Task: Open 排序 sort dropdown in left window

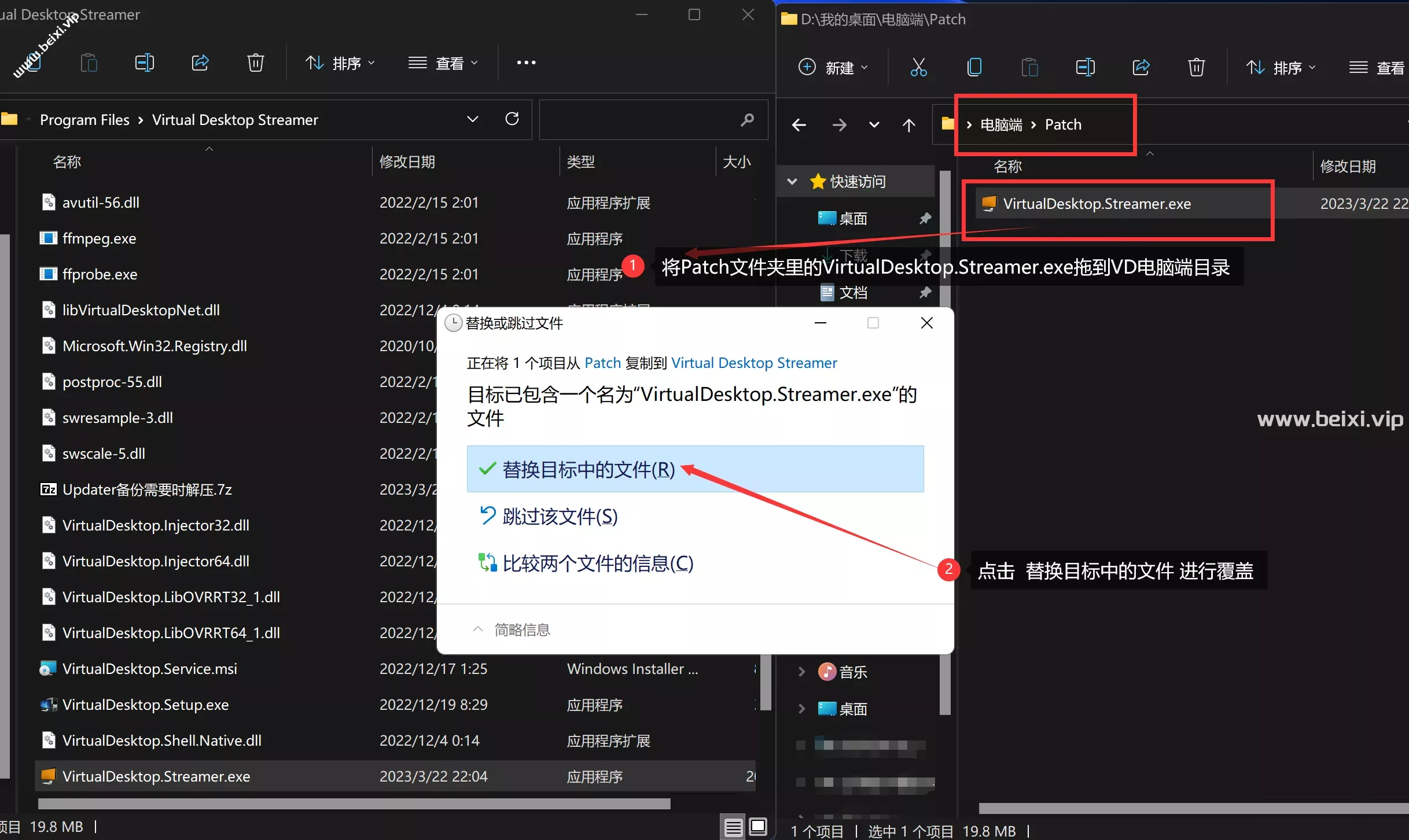Action: point(340,62)
